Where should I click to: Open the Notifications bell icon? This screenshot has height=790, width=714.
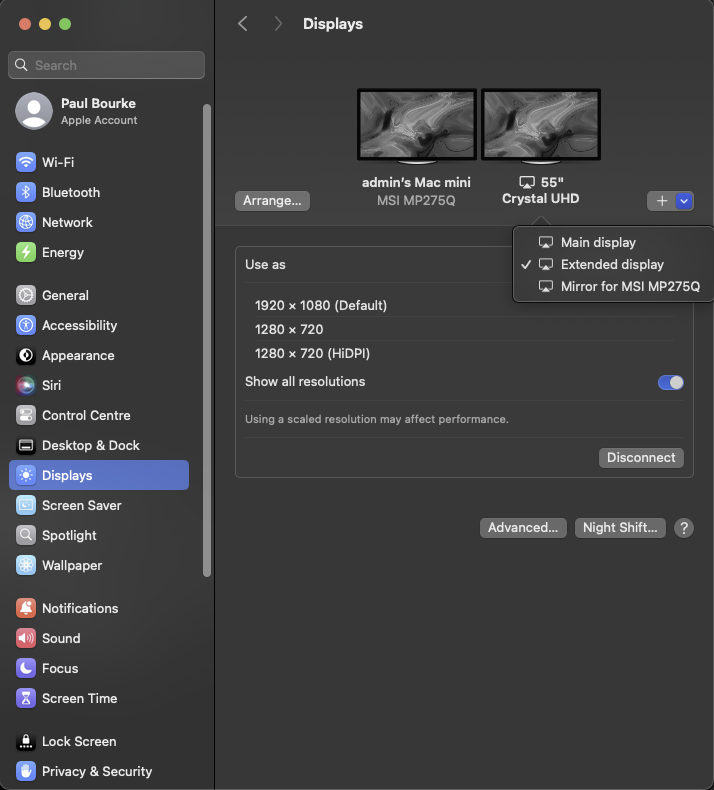coord(26,608)
